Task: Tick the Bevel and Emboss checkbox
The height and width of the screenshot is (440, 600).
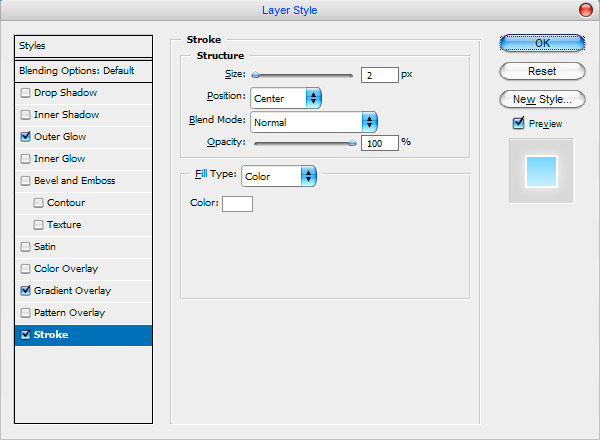Action: (x=25, y=181)
